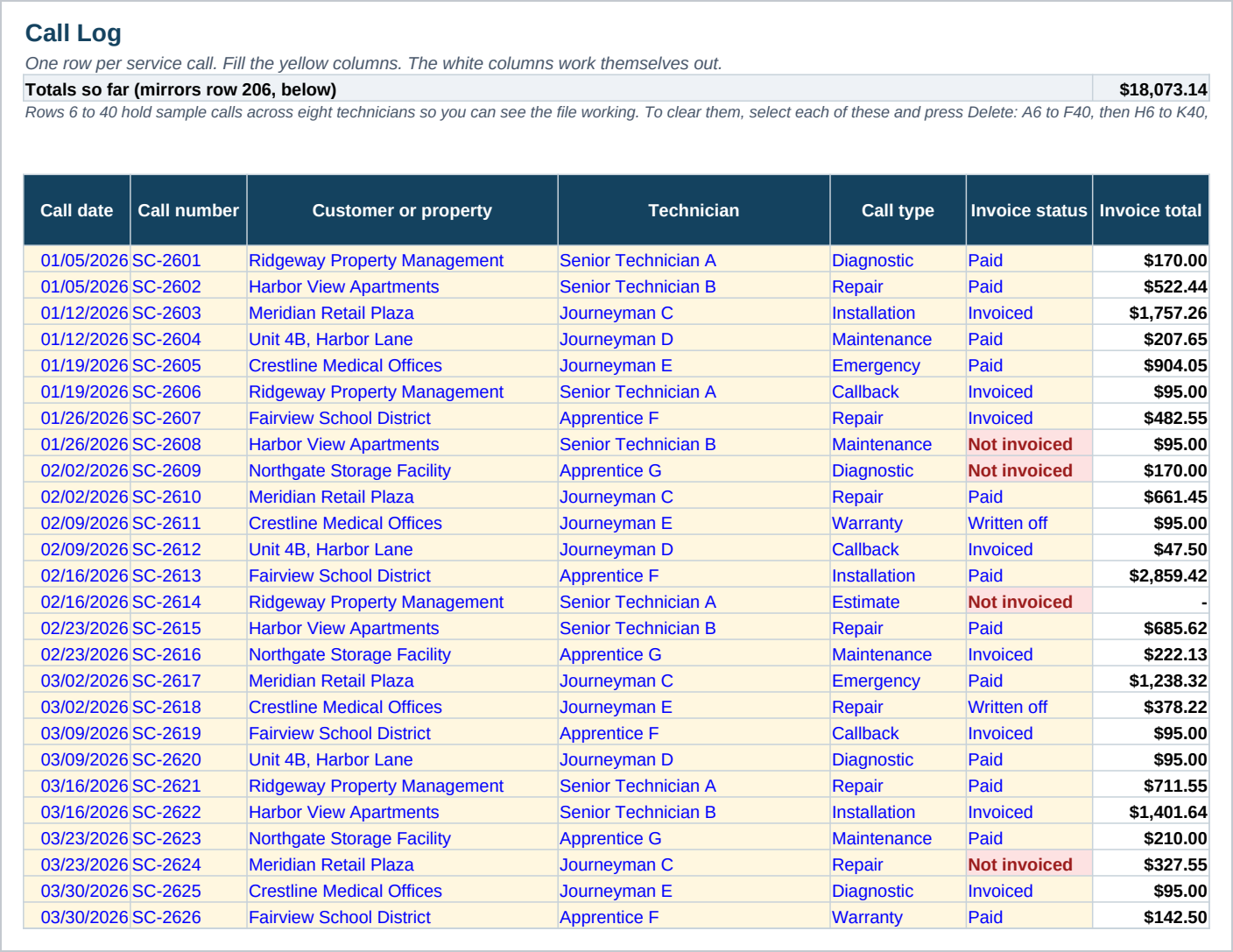
Task: Click invoice status for SC-2606
Action: click(1029, 391)
